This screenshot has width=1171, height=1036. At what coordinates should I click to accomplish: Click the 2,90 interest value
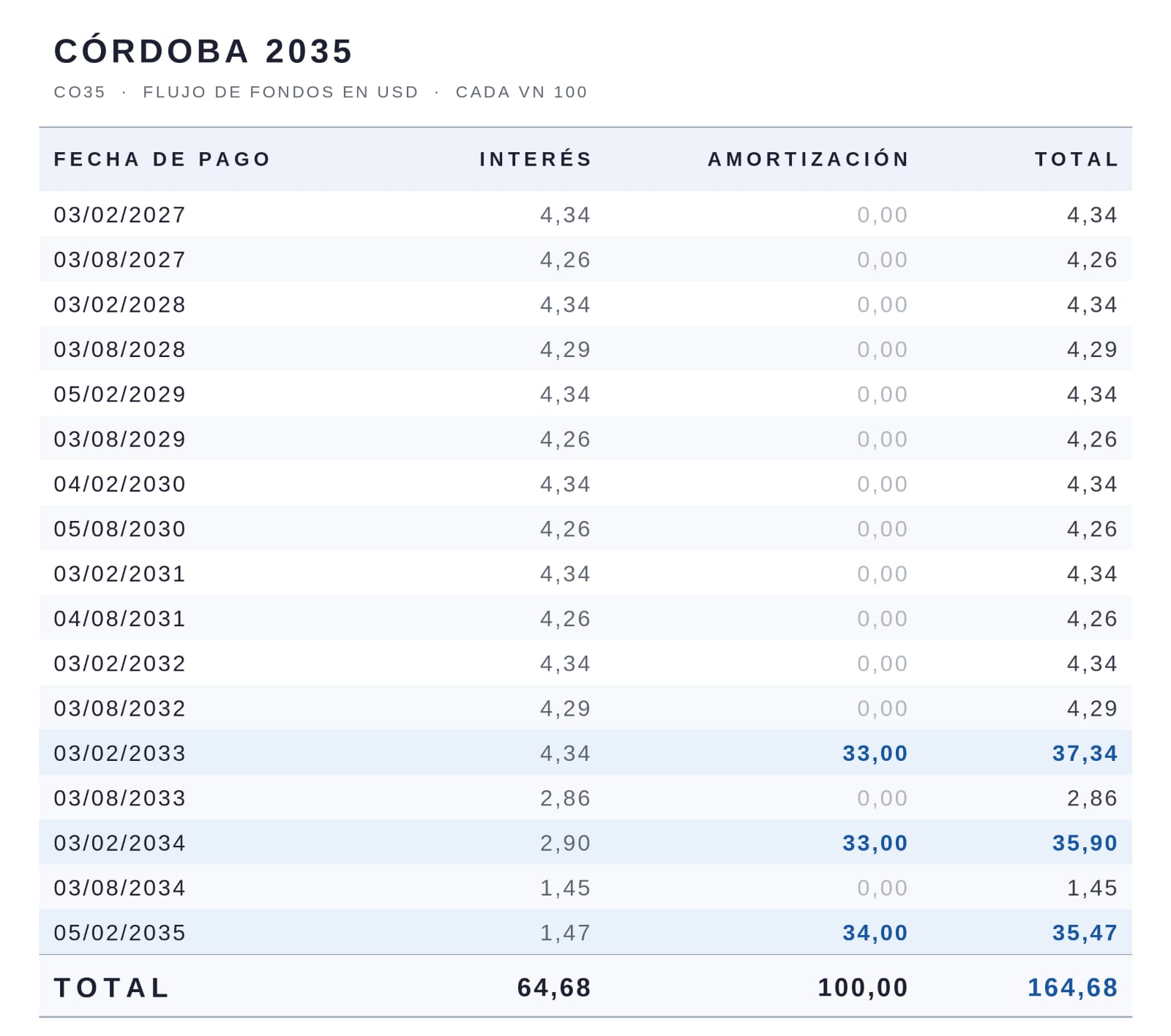pos(565,843)
